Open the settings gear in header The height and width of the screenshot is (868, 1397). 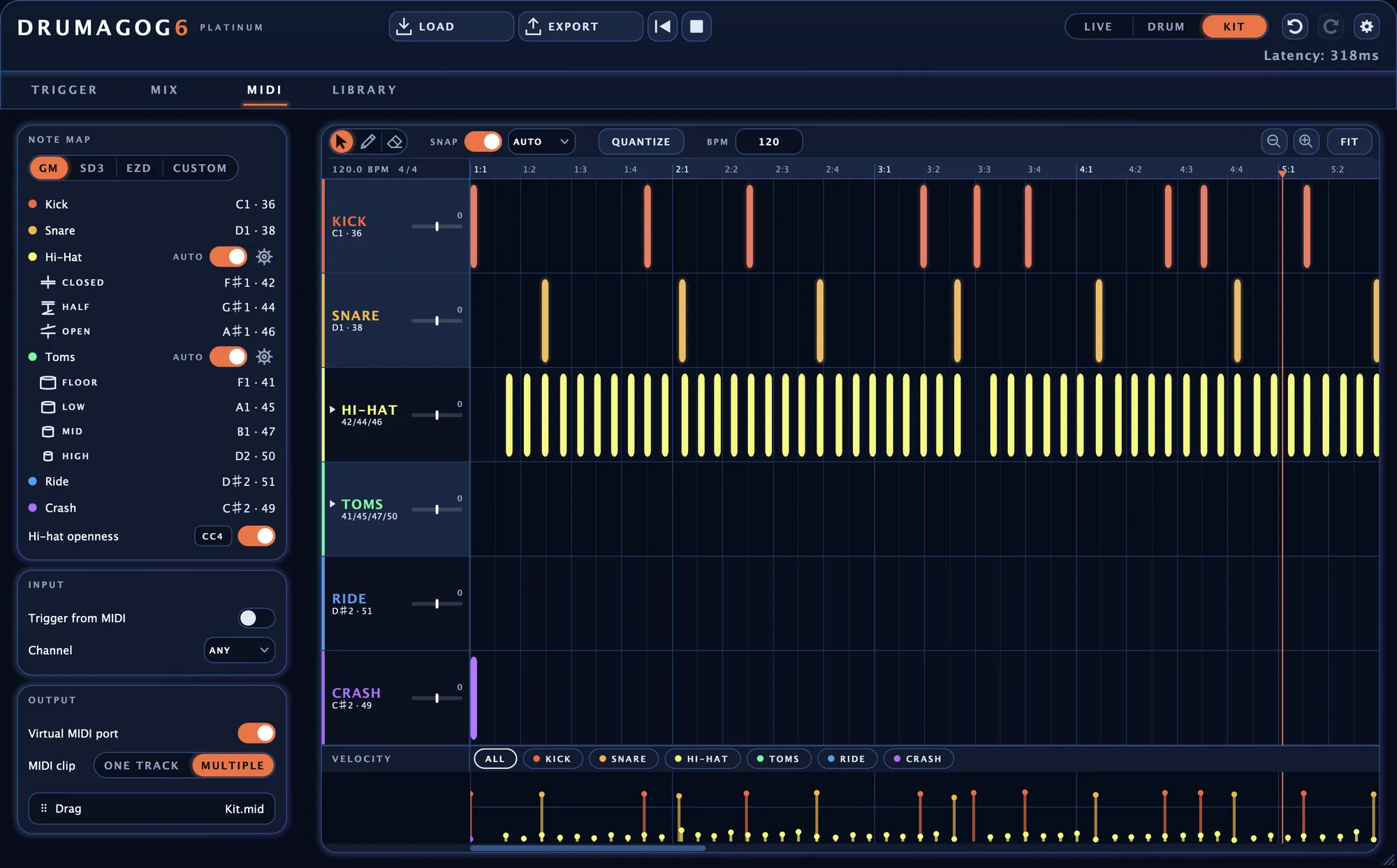pos(1367,27)
